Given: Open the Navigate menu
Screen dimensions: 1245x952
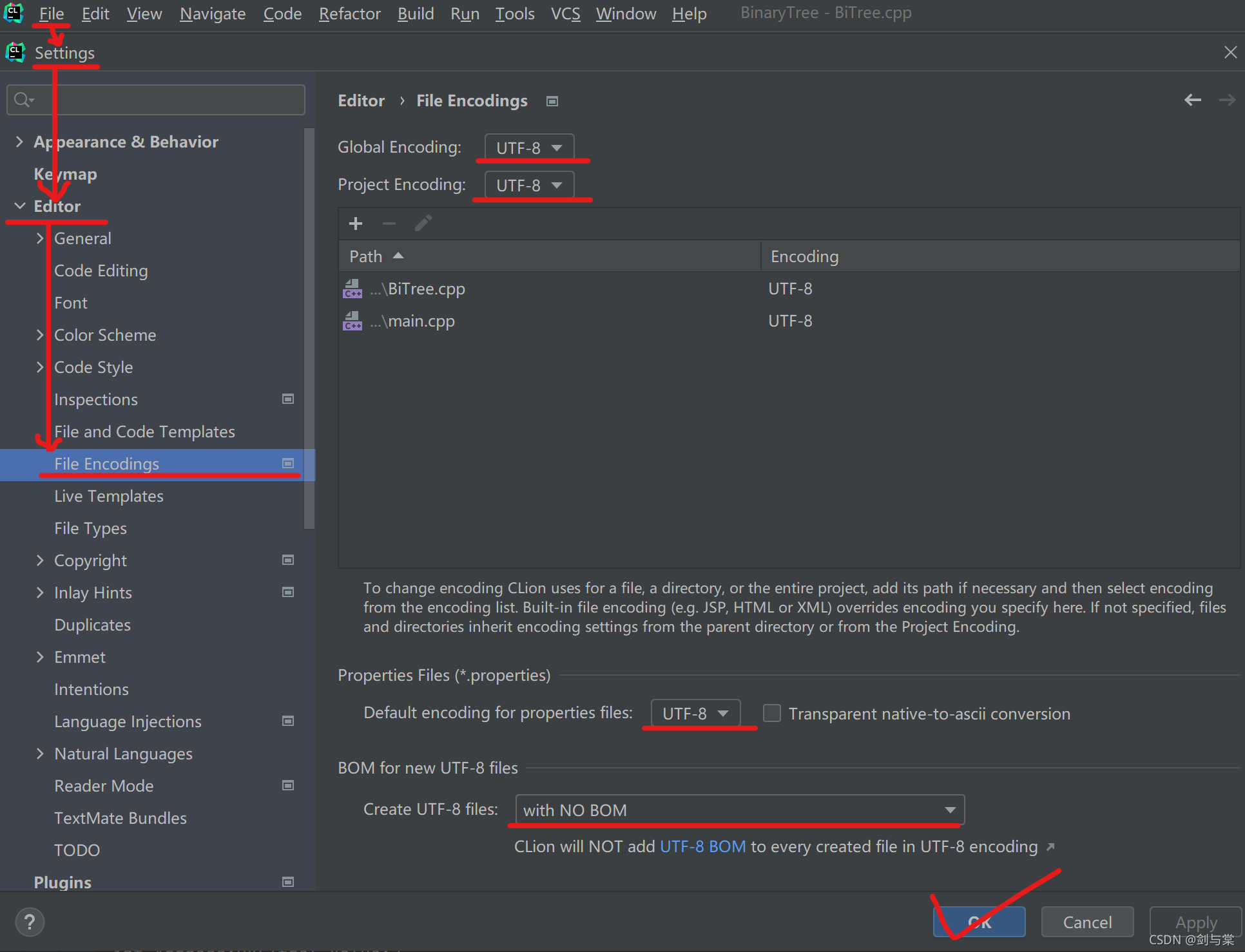Looking at the screenshot, I should click(213, 14).
